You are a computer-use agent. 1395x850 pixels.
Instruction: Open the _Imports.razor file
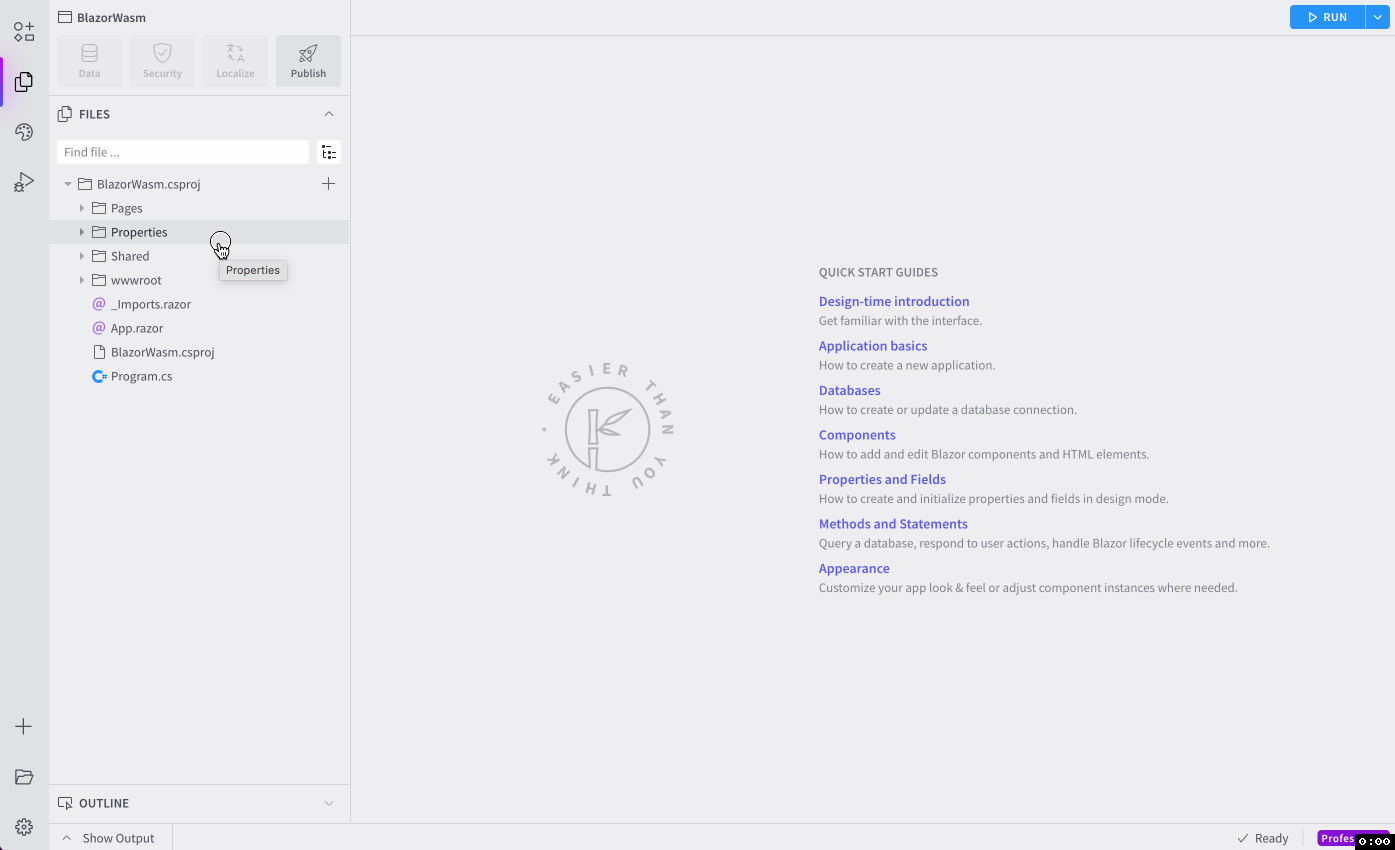point(151,304)
